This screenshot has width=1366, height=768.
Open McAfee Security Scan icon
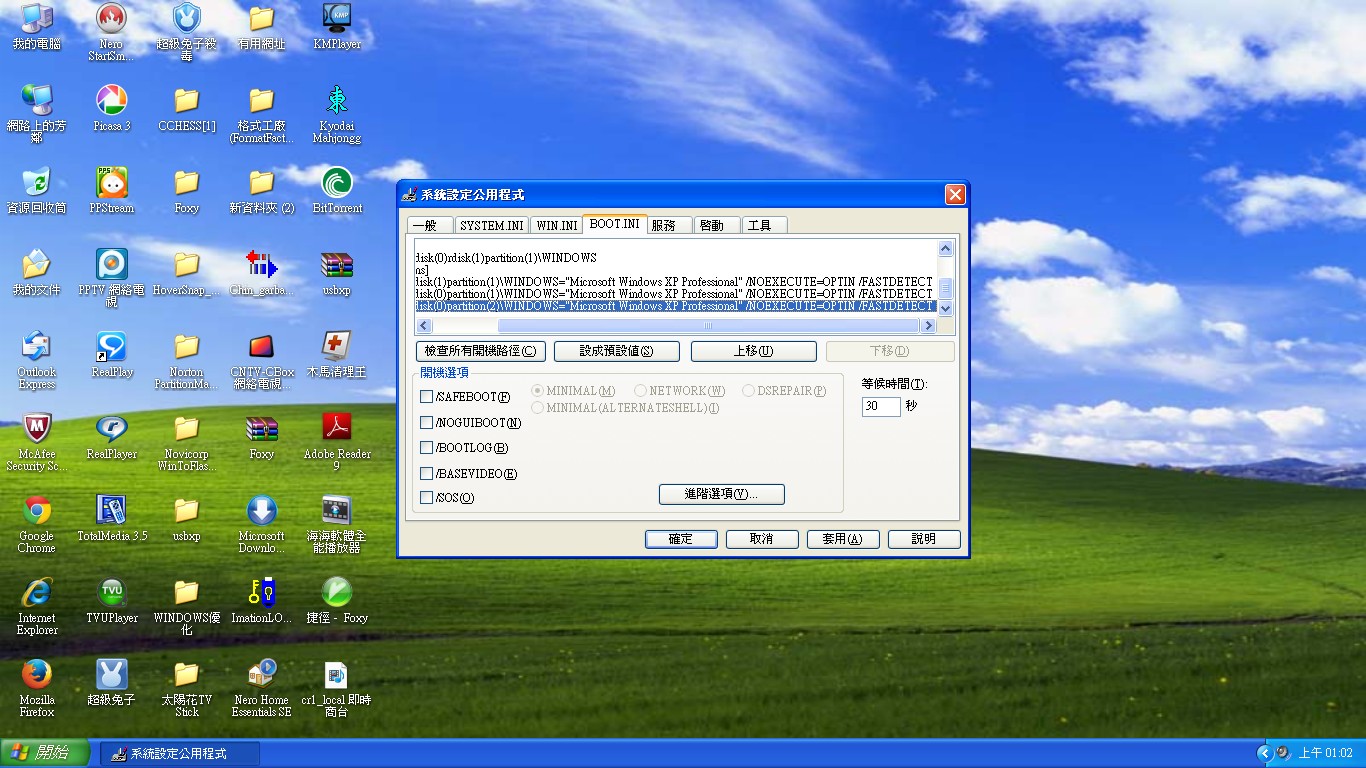pyautogui.click(x=37, y=442)
